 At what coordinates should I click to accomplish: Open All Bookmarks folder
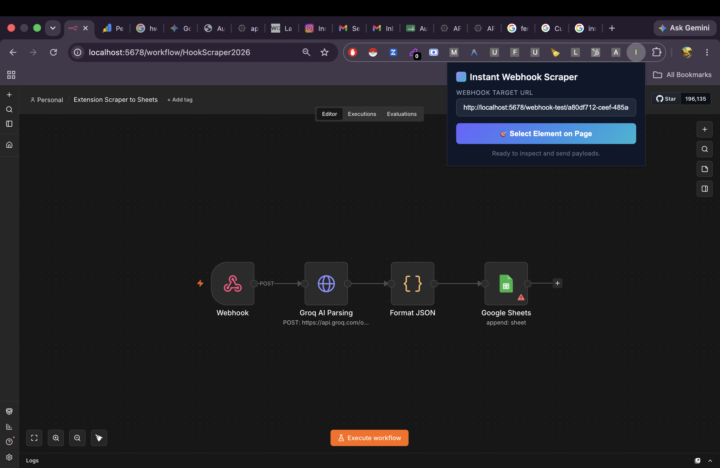coord(682,74)
